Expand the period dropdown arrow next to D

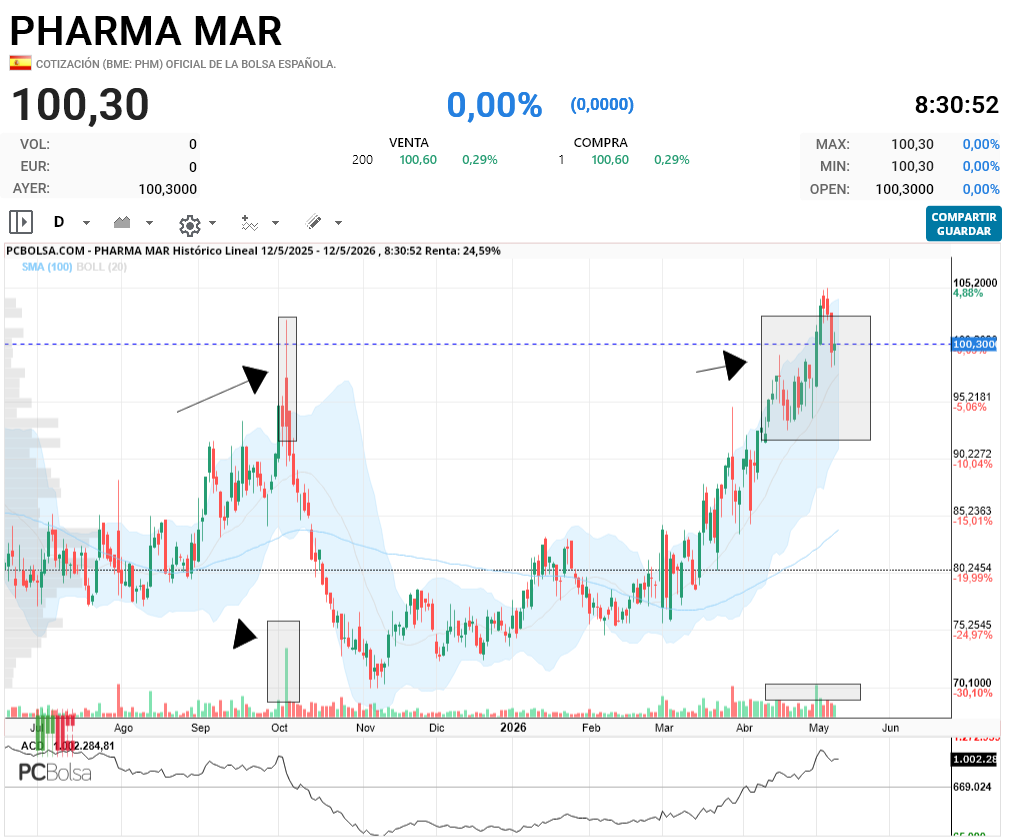pos(86,223)
